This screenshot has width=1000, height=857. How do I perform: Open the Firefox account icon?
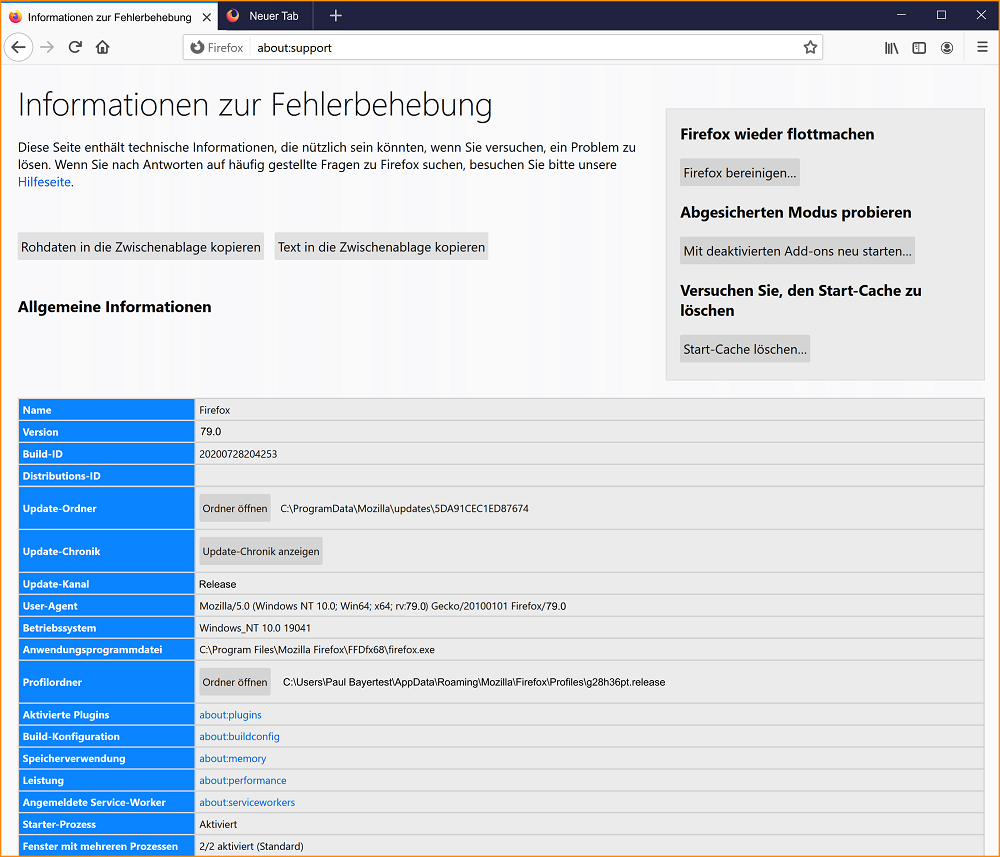pyautogui.click(x=947, y=47)
